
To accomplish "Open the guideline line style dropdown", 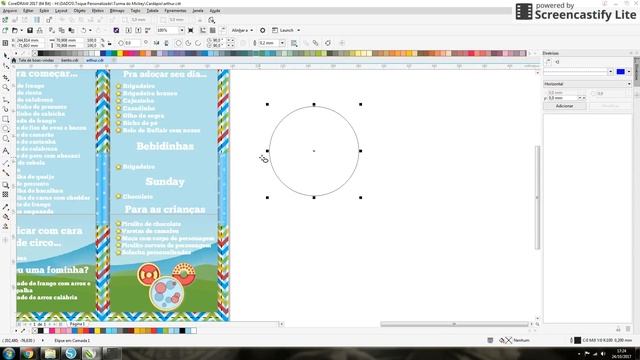I will click(611, 72).
